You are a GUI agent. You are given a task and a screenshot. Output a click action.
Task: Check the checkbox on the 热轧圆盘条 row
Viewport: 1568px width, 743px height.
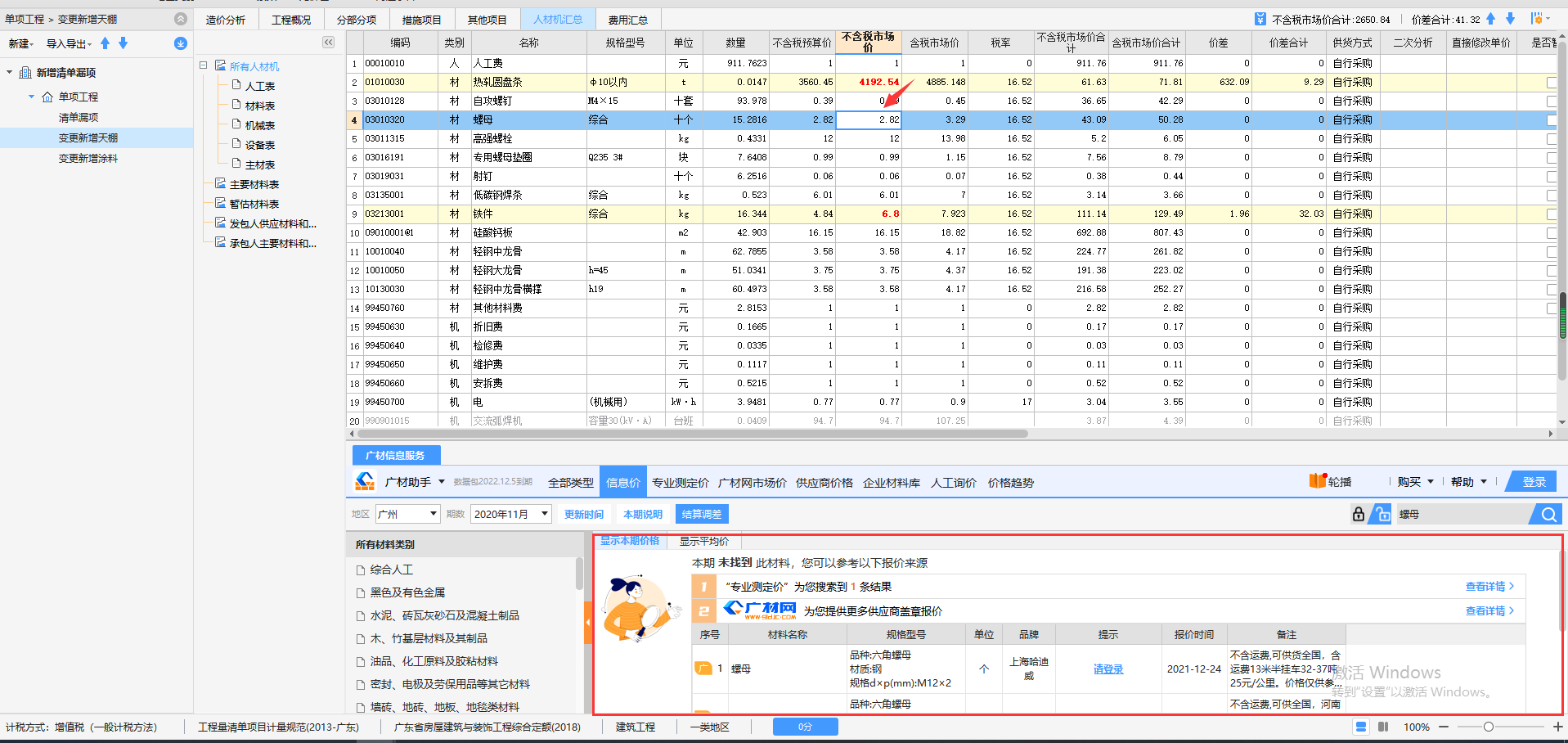[x=1552, y=82]
